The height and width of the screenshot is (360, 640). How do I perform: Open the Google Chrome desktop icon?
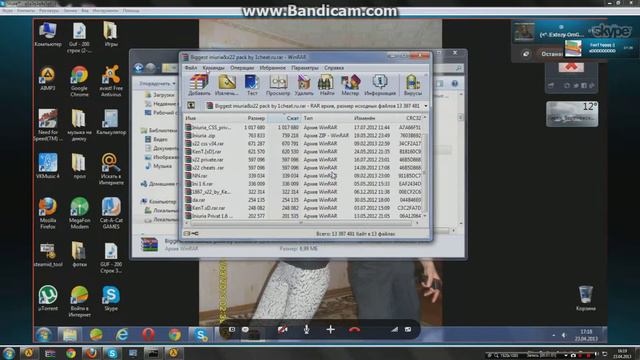pyautogui.click(x=79, y=81)
